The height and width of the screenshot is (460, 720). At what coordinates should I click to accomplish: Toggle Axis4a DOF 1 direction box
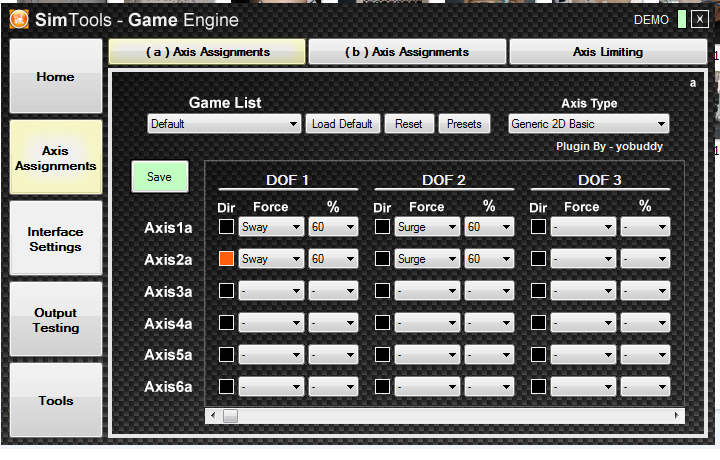click(x=226, y=323)
